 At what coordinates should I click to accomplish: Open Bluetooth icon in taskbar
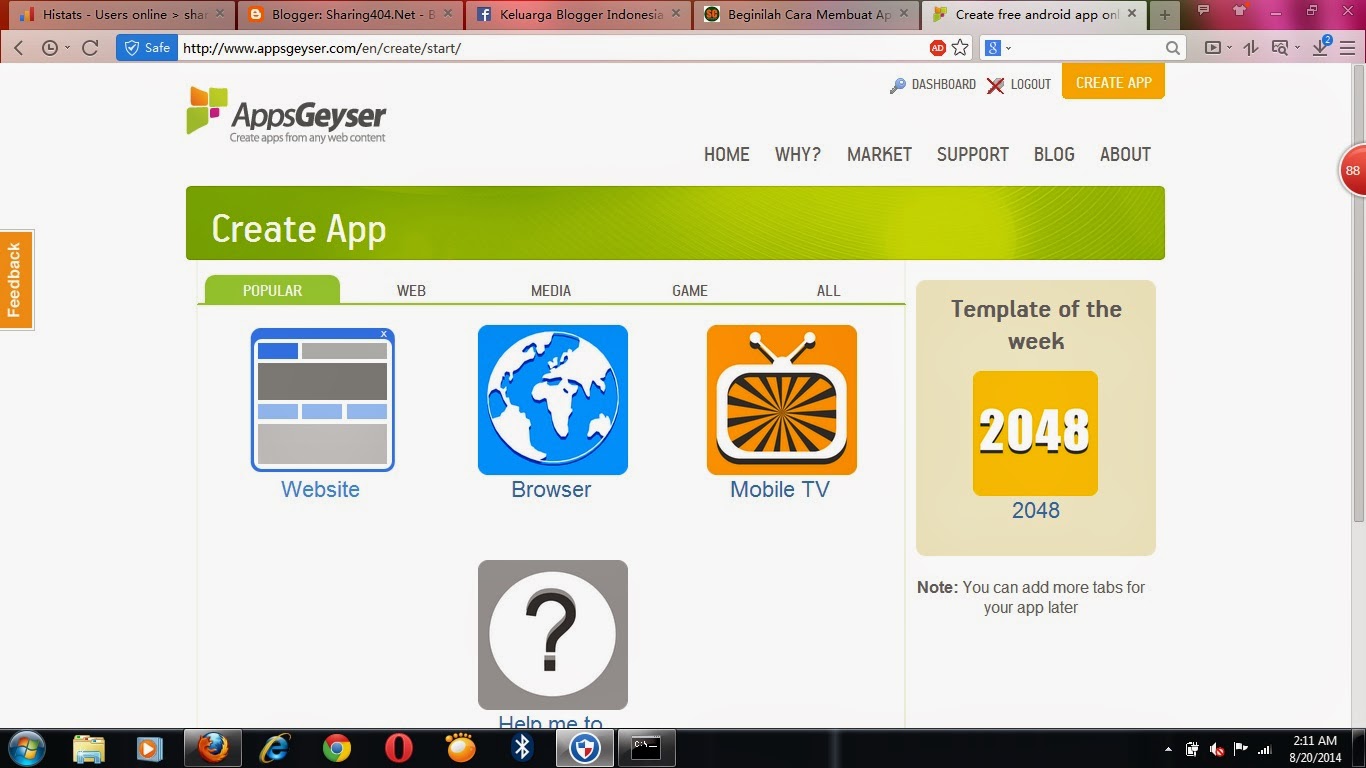522,748
